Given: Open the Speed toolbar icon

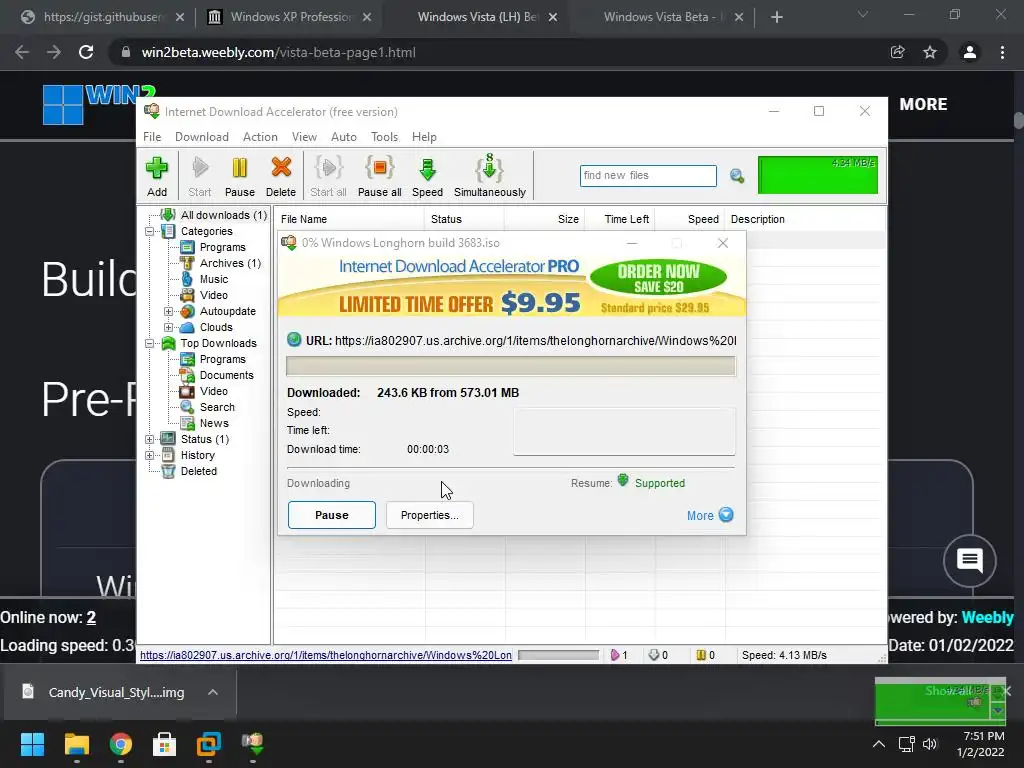Looking at the screenshot, I should [x=427, y=175].
